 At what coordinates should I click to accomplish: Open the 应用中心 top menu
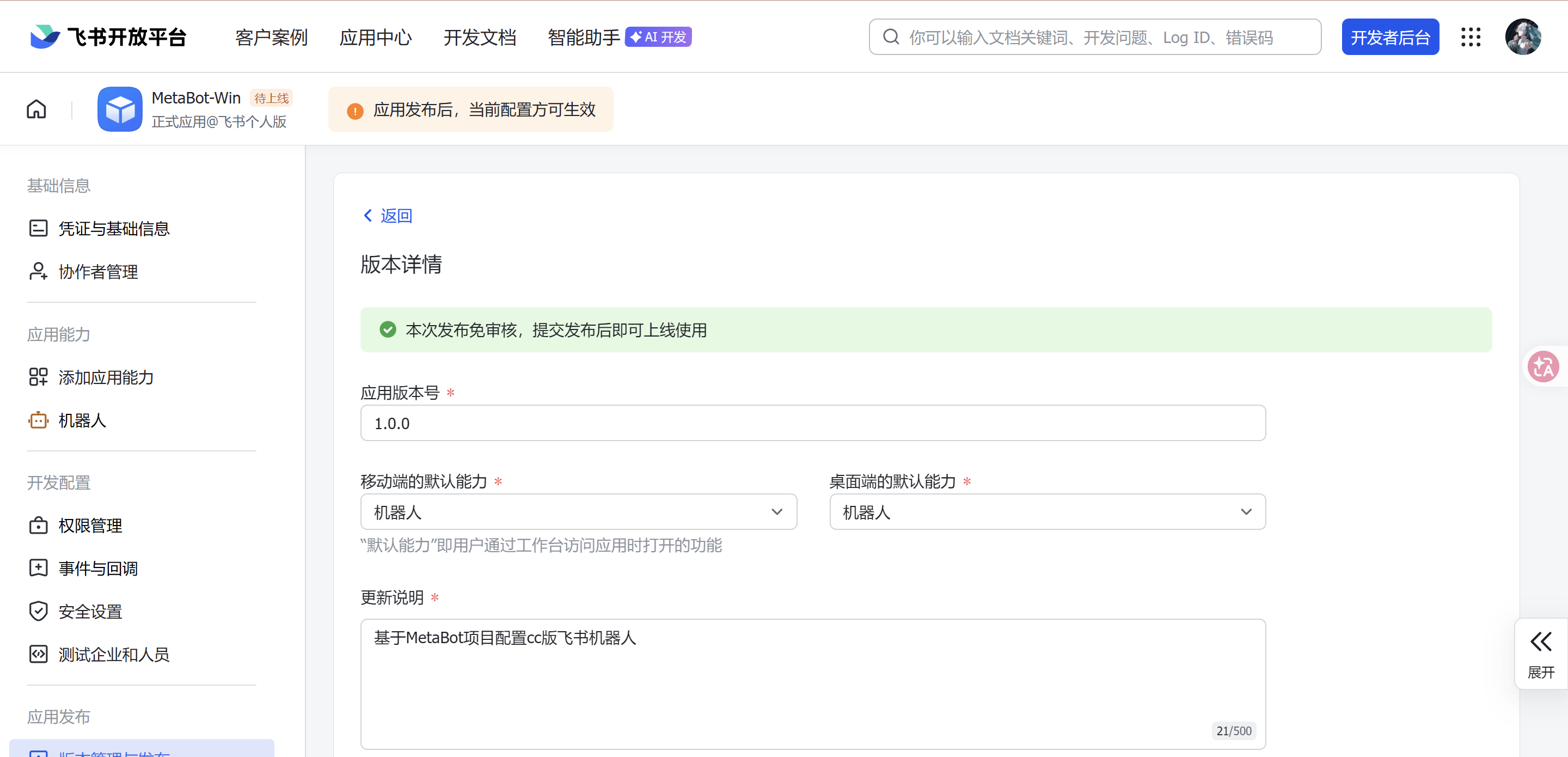(376, 37)
